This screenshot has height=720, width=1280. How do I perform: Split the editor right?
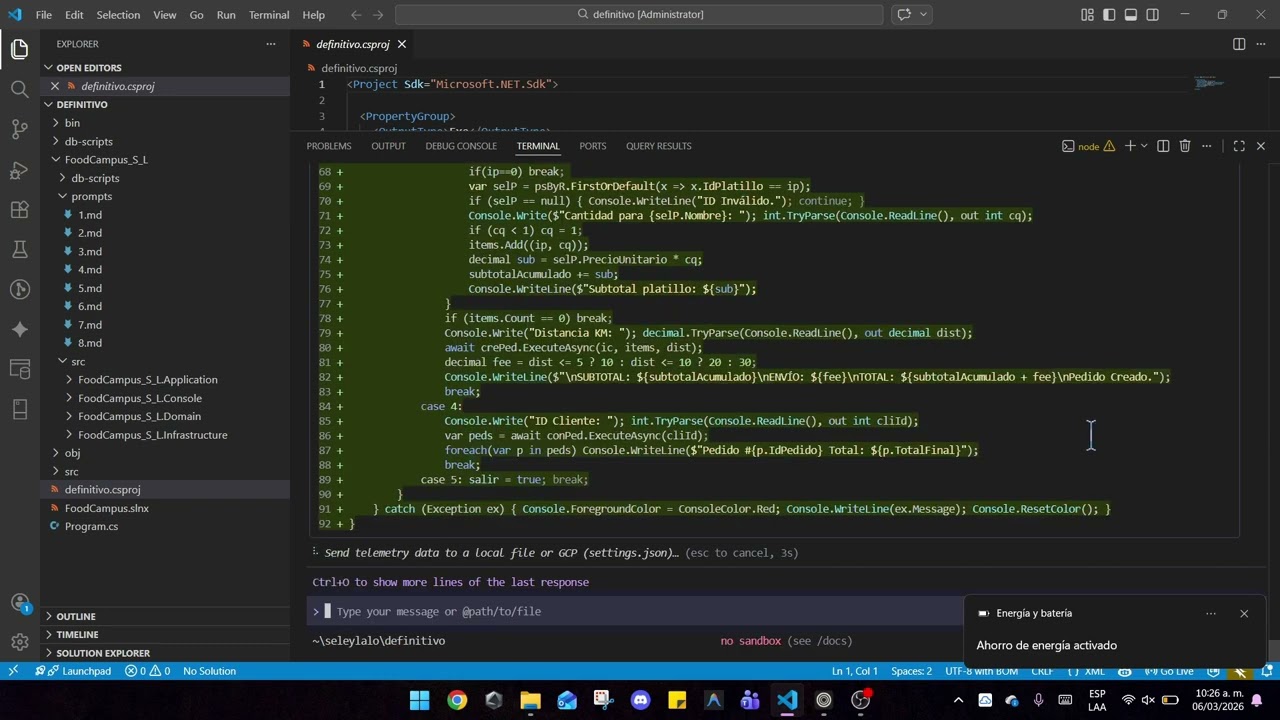tap(1239, 44)
